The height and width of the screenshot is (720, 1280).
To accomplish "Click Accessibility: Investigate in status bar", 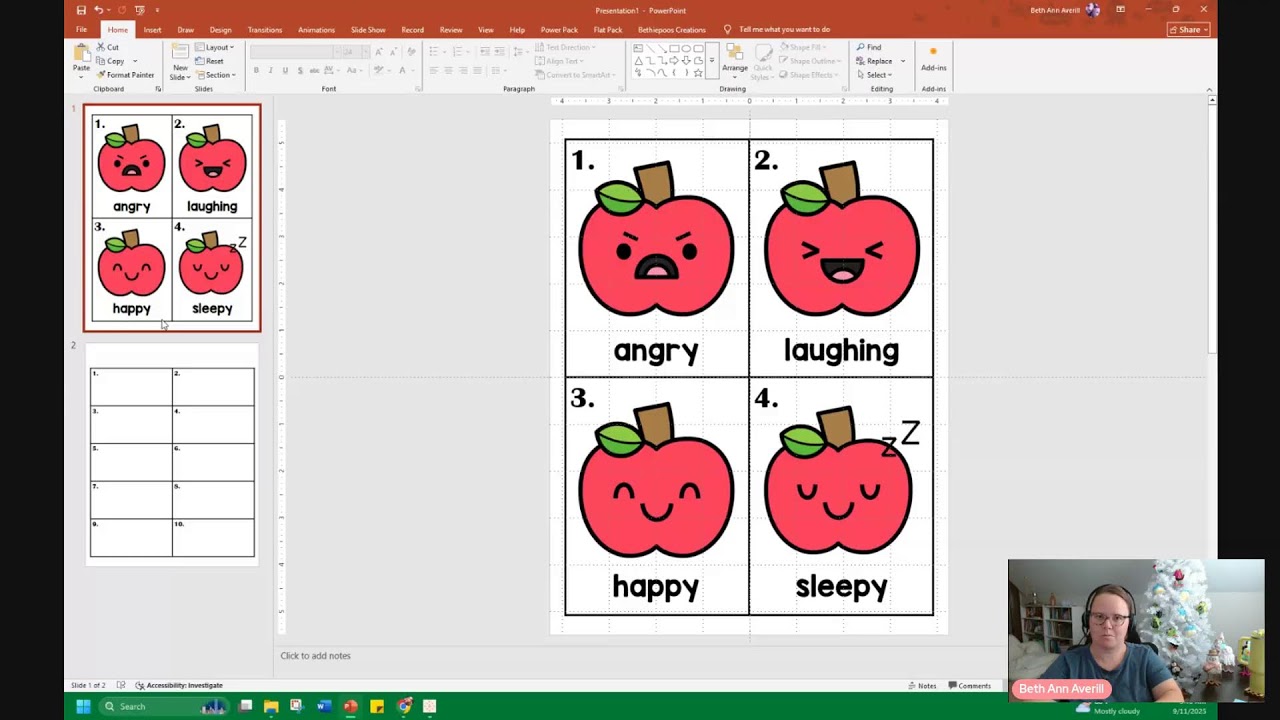I will click(x=178, y=686).
